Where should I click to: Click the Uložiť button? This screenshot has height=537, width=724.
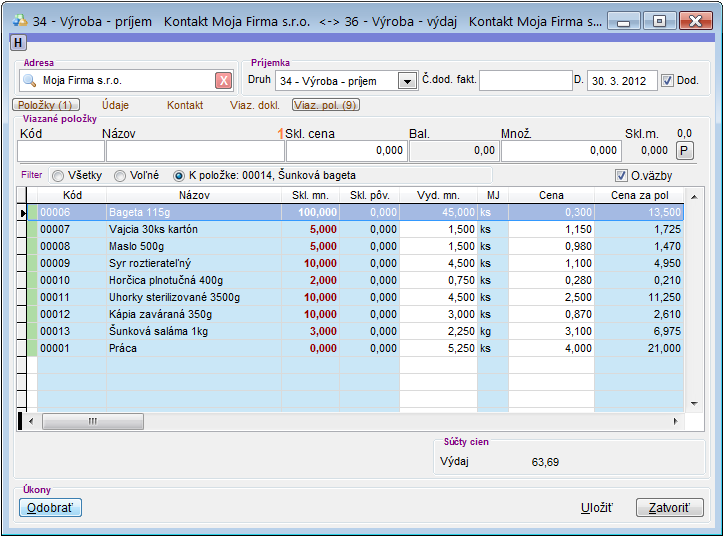[597, 508]
